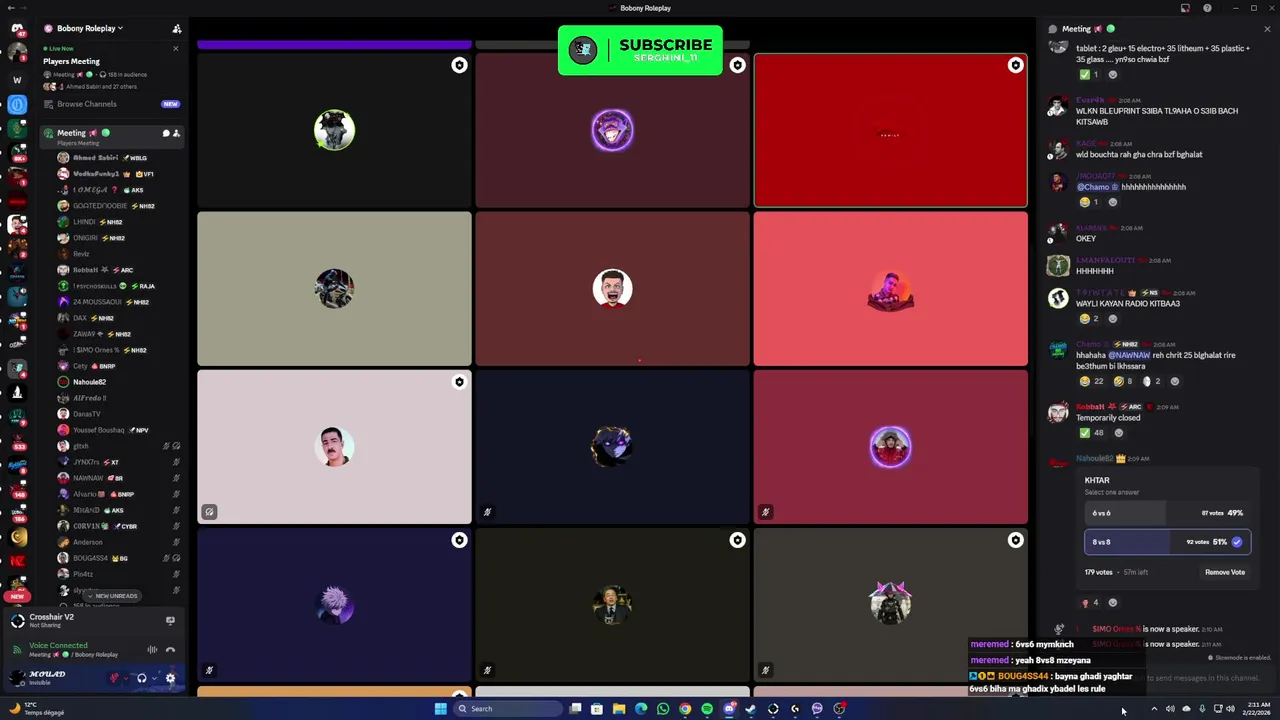Open Discord direct messages home icon

tap(17, 29)
